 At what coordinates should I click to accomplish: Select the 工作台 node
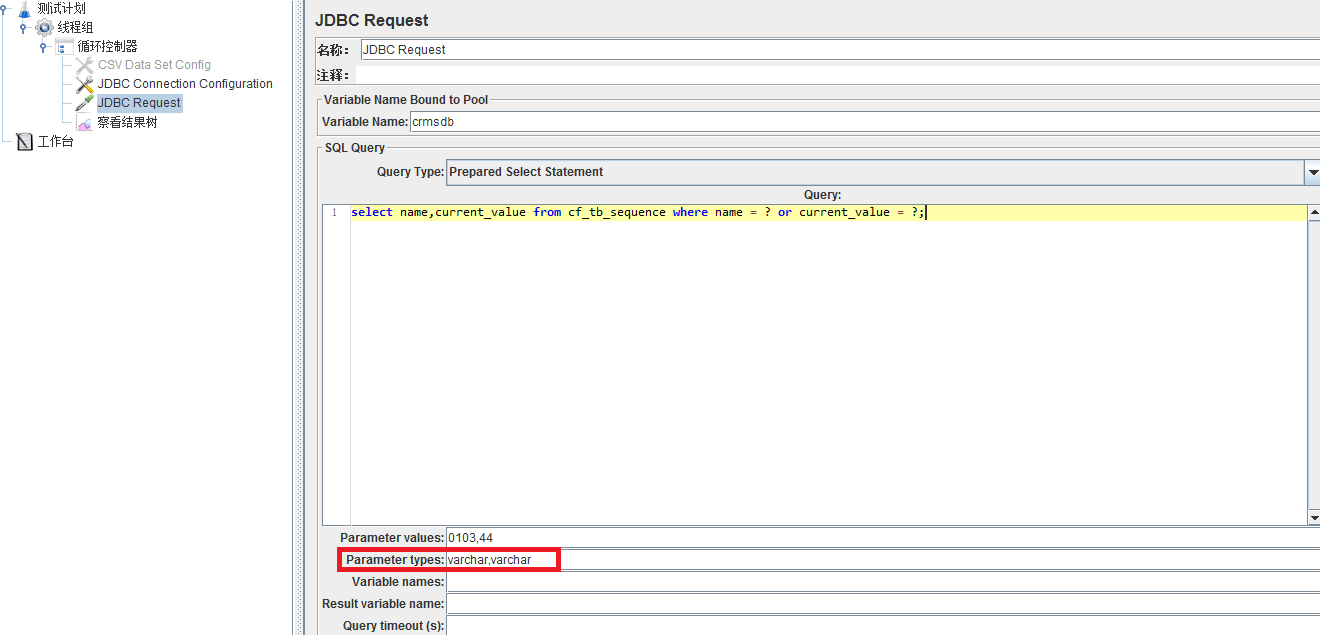point(55,141)
